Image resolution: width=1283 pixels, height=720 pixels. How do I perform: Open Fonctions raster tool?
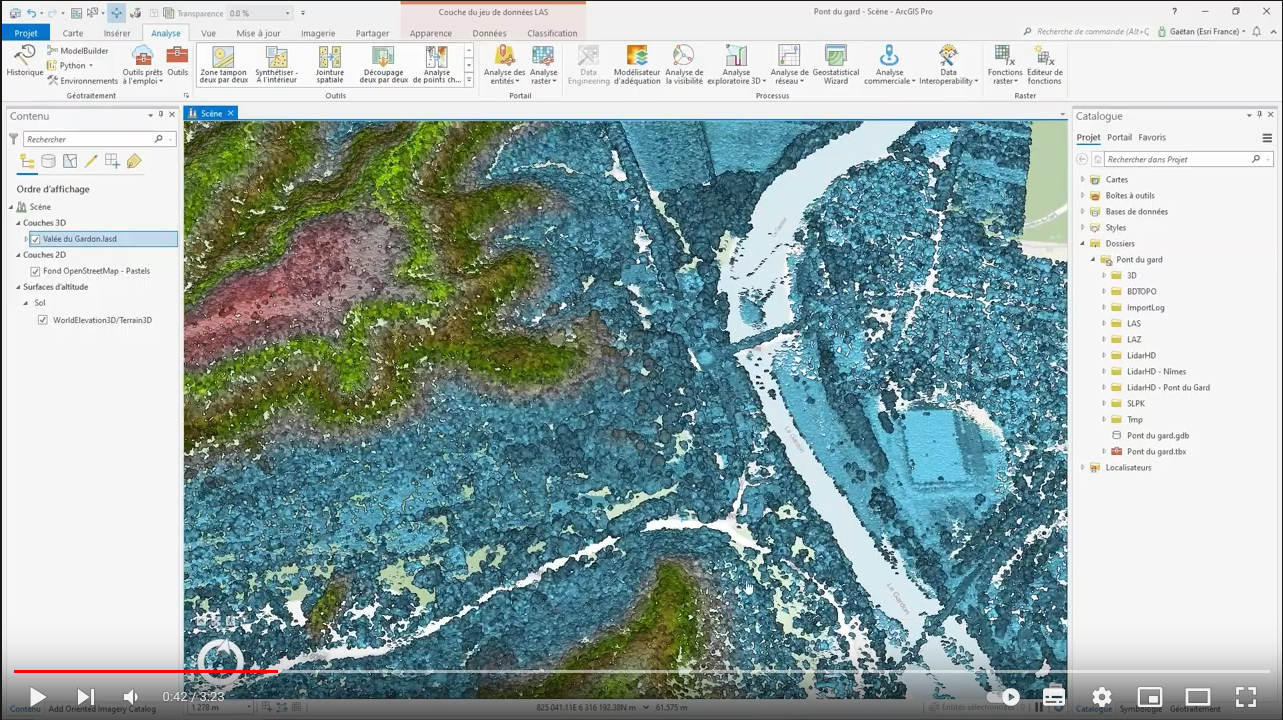click(x=1005, y=64)
